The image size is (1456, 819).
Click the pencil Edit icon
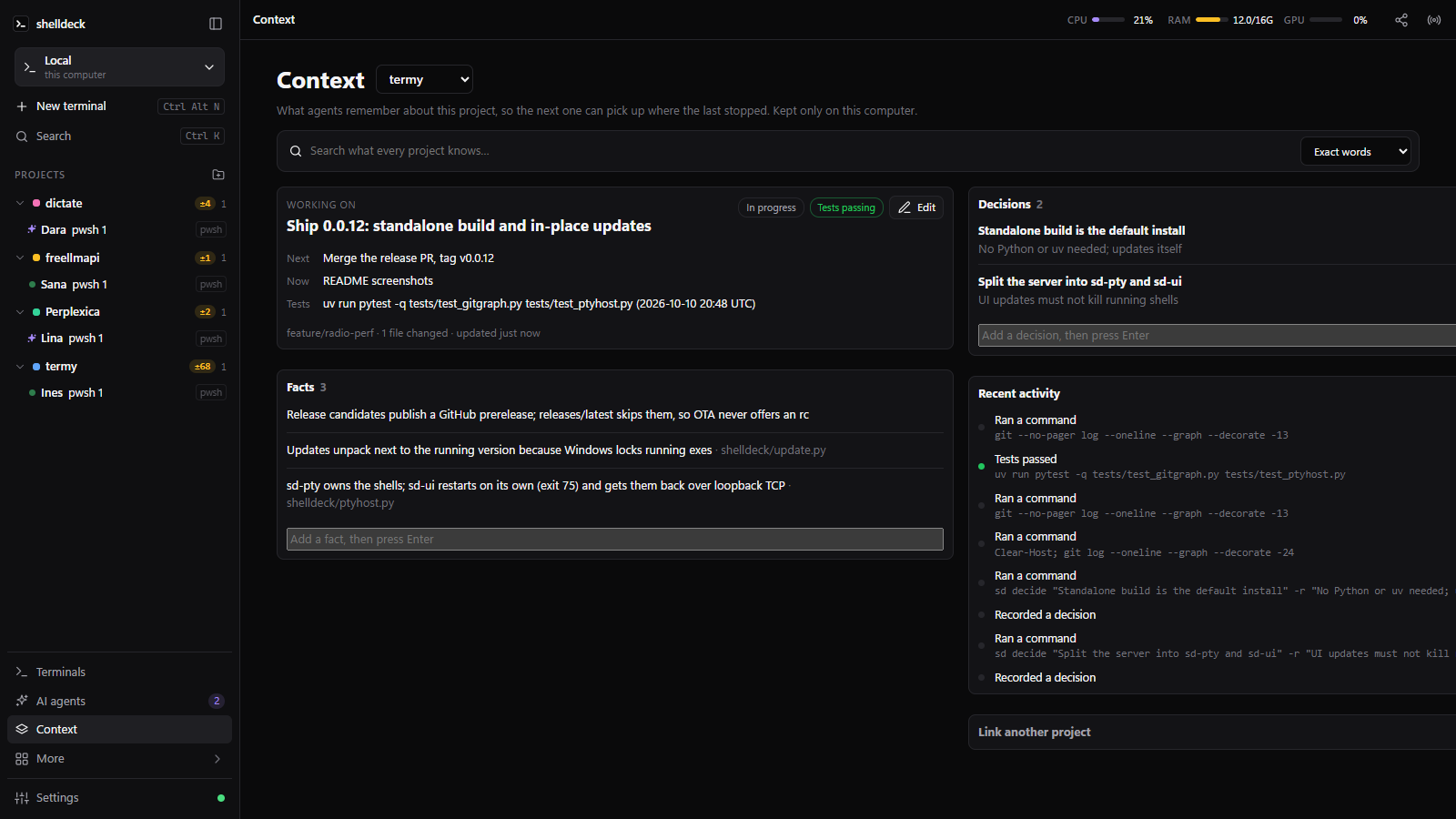(905, 207)
